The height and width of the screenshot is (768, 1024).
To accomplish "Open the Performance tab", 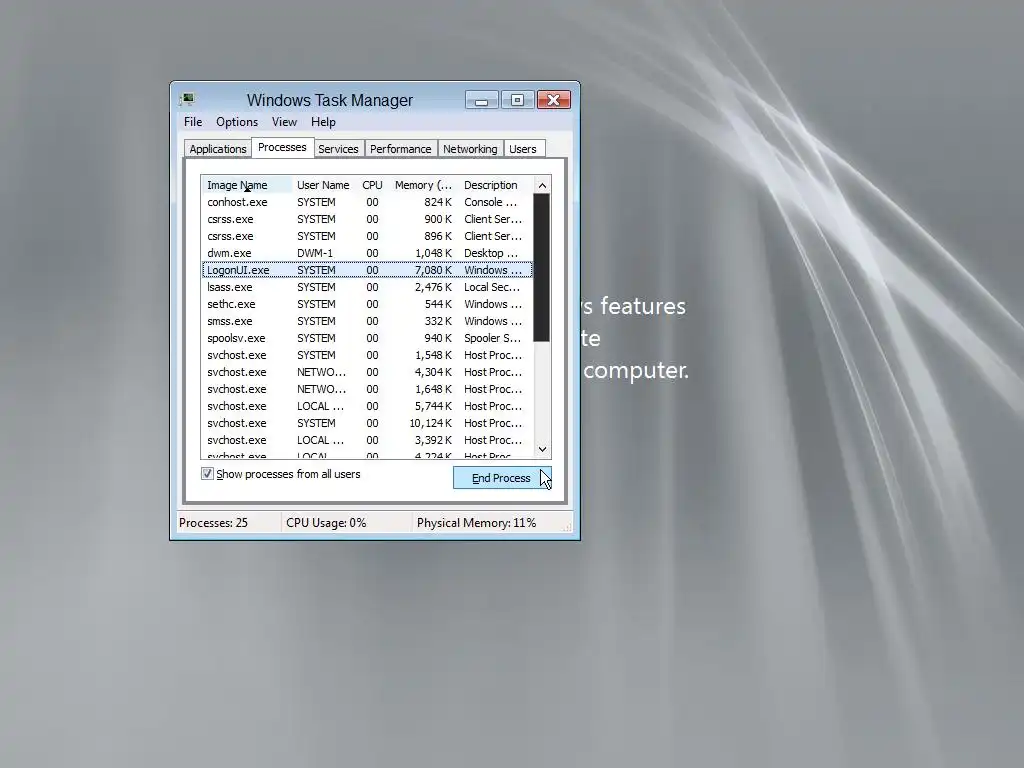I will coord(401,149).
